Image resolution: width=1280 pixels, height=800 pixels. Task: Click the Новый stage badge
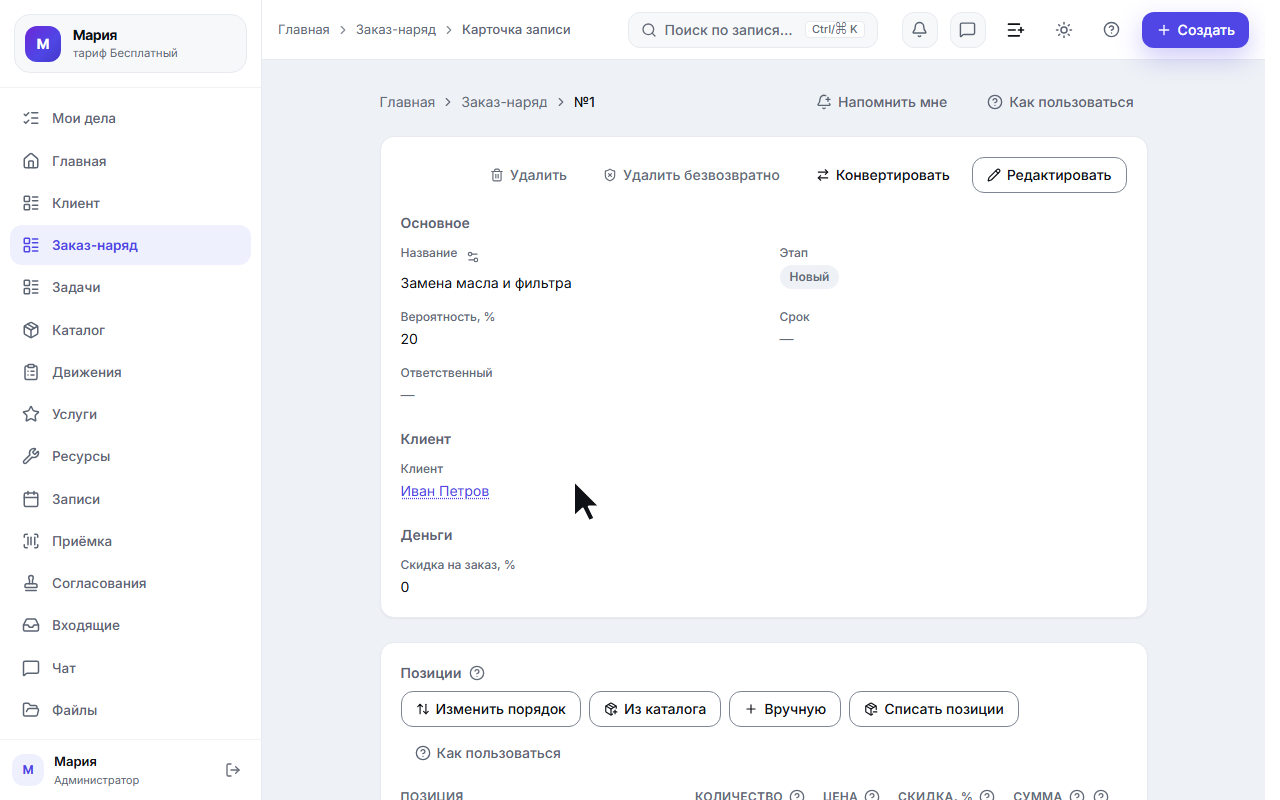809,277
